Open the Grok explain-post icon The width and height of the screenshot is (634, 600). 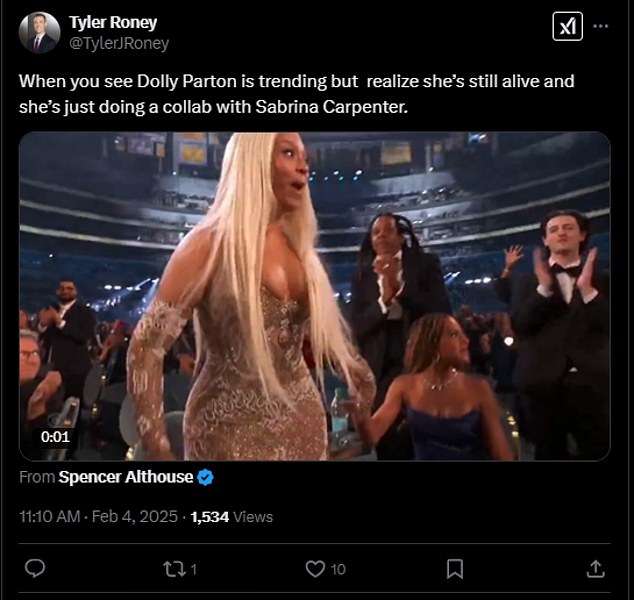click(567, 27)
